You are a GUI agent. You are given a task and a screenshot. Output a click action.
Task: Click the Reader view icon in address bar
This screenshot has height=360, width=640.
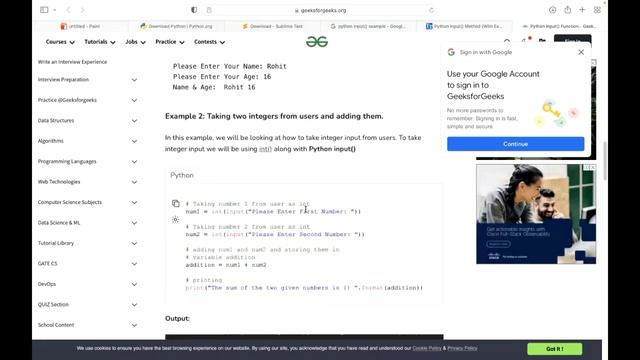(x=209, y=10)
